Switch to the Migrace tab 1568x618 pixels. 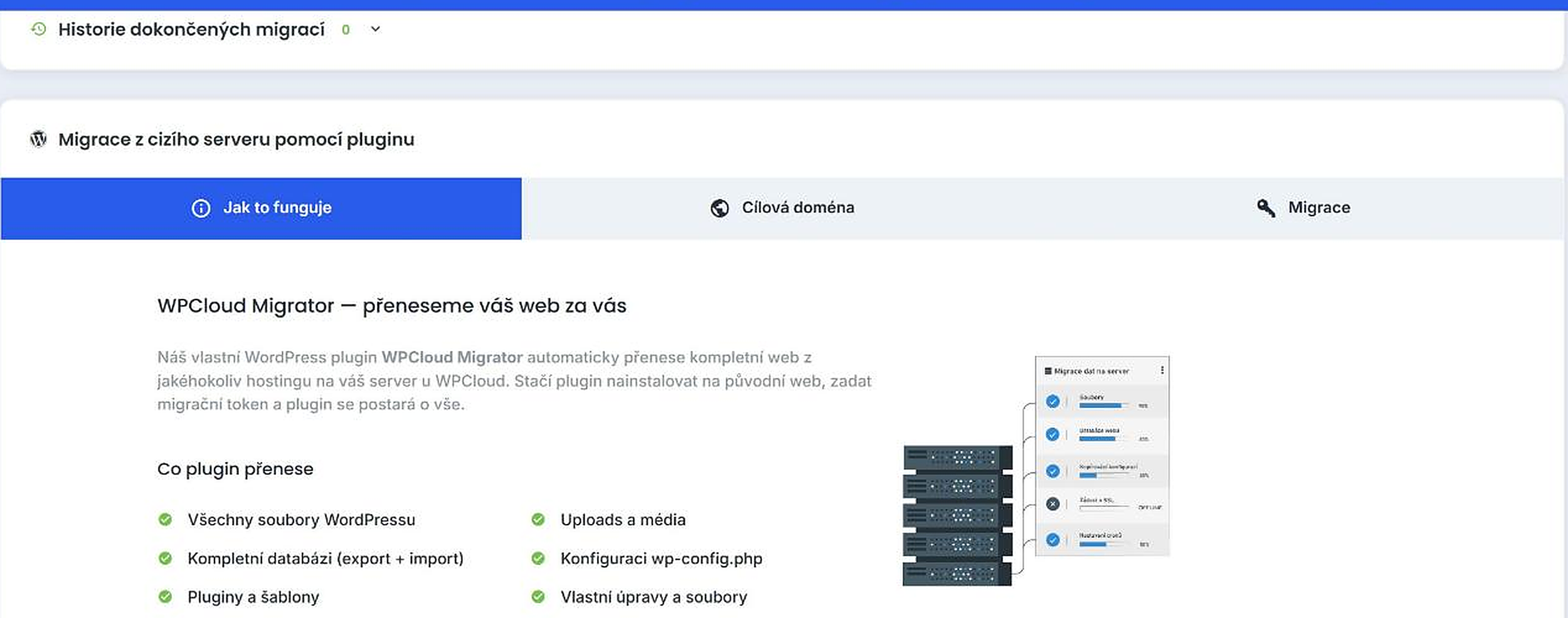[1303, 208]
